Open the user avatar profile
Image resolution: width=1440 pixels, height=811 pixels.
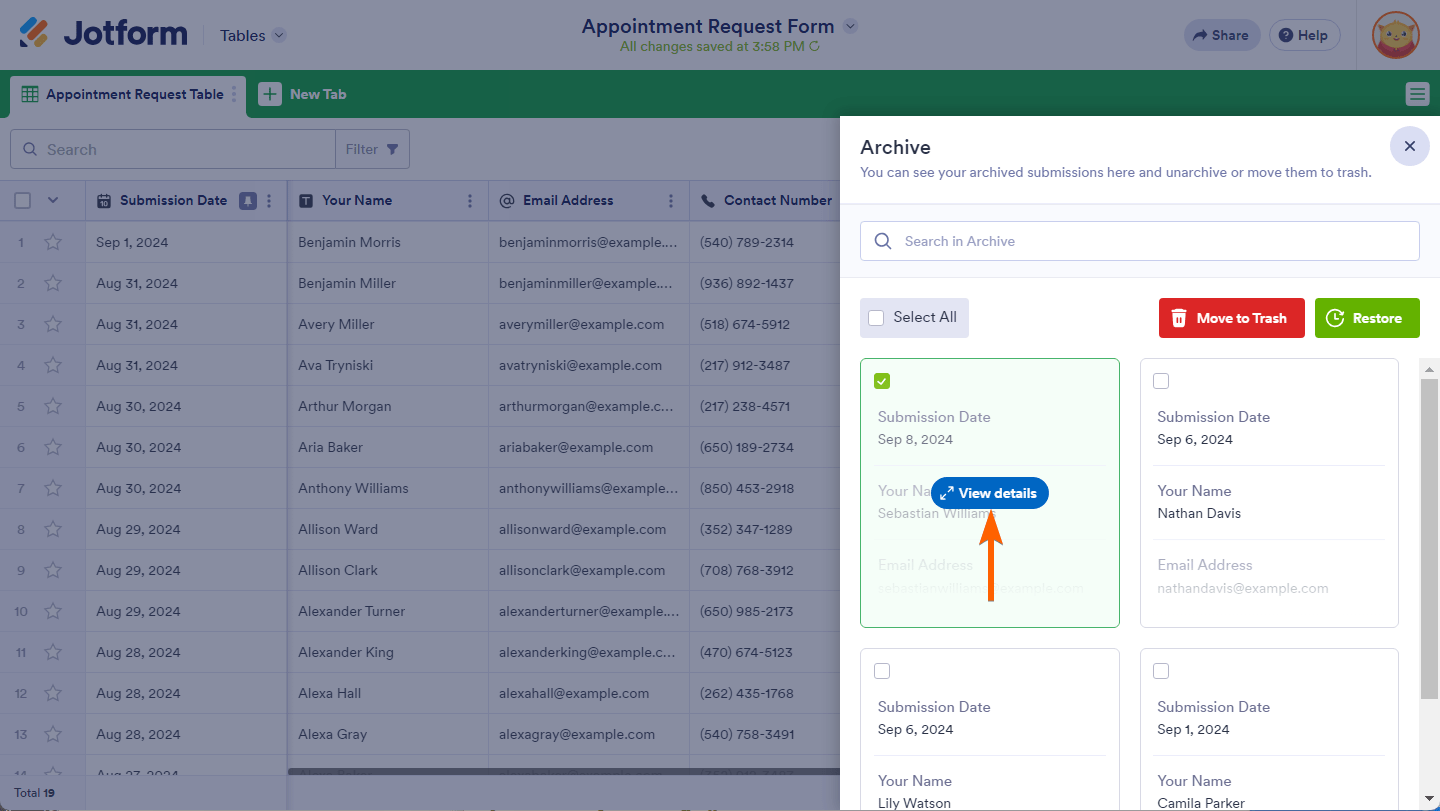1396,35
